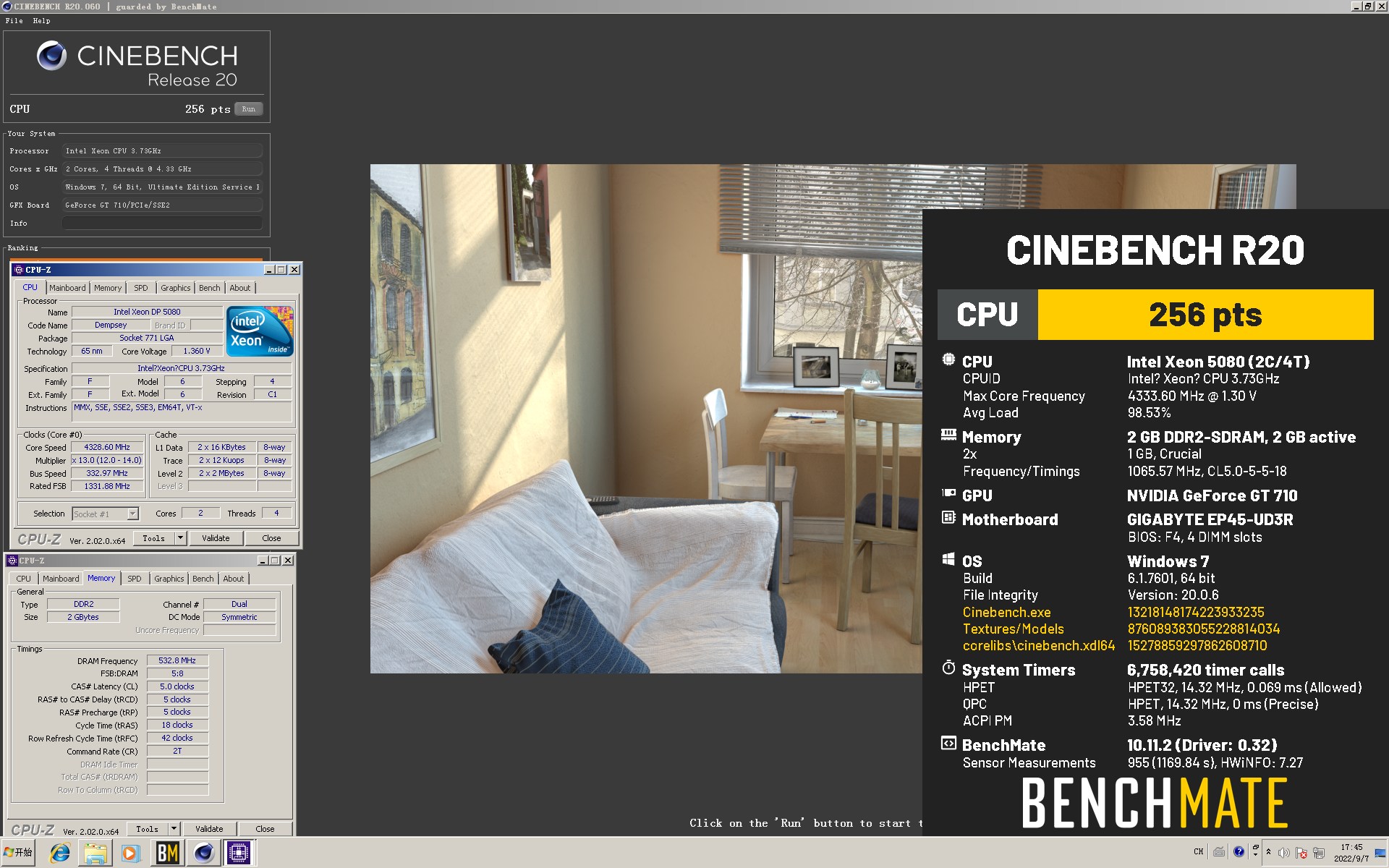This screenshot has height=868, width=1389.
Task: Expand Tools dropdown arrow in upper CPU-Z window
Action: click(x=181, y=538)
